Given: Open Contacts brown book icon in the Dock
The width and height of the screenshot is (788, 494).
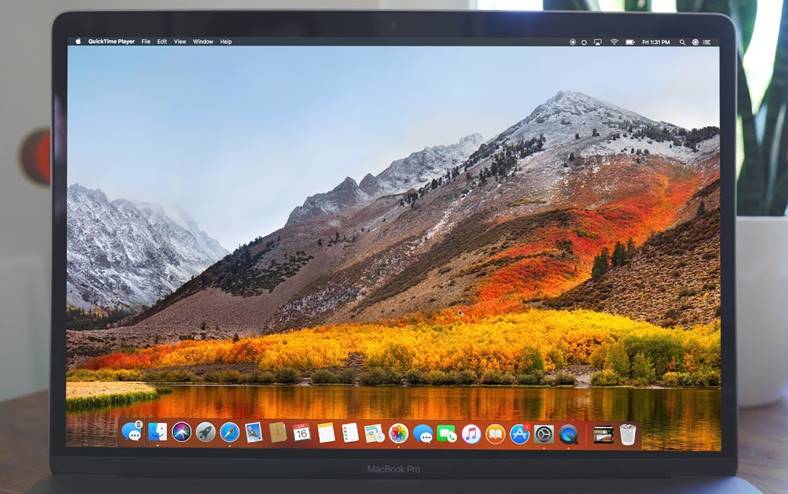Looking at the screenshot, I should click(278, 432).
